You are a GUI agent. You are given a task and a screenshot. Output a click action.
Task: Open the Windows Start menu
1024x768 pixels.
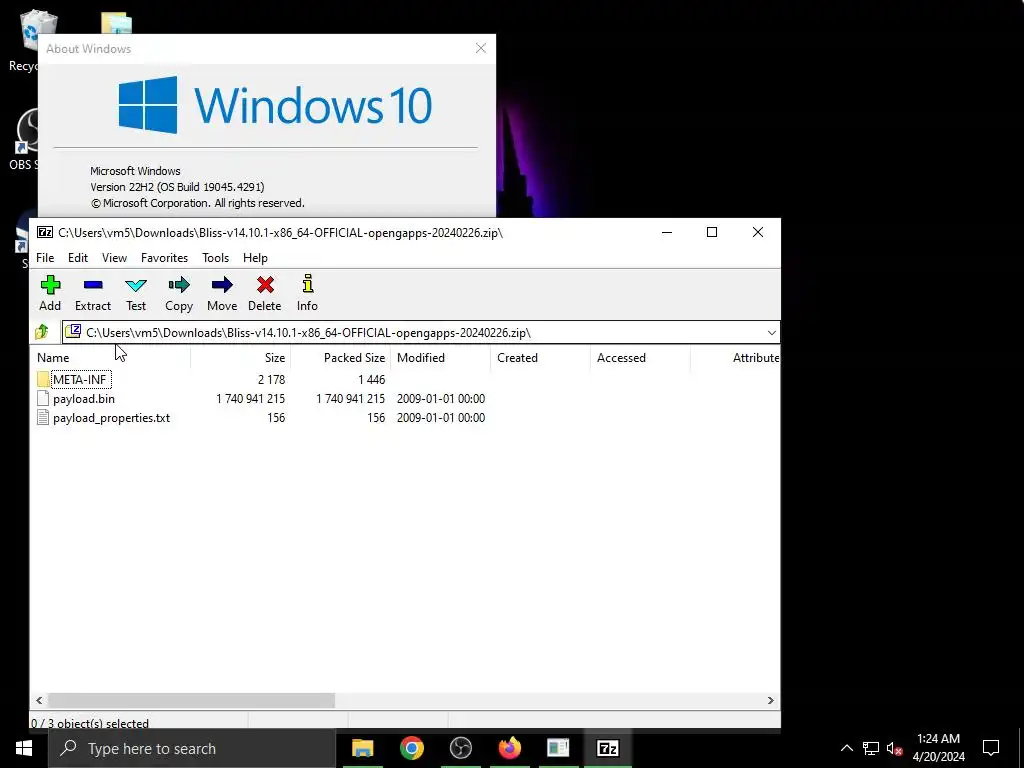(x=24, y=748)
